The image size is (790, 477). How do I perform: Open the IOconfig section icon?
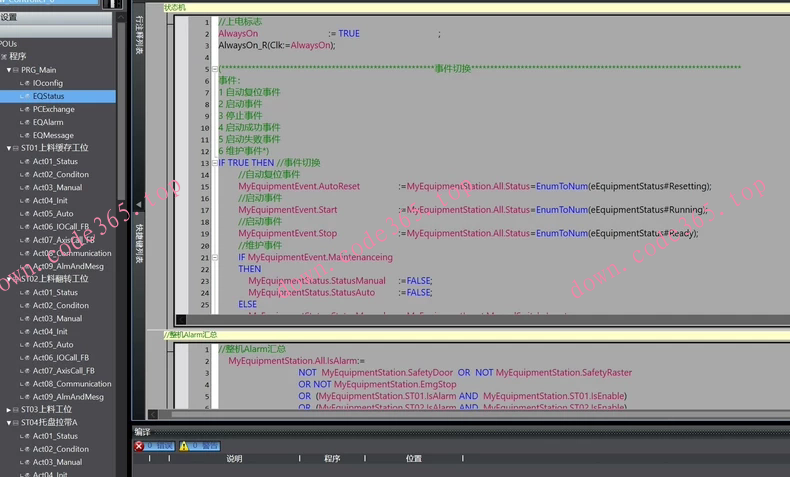point(25,83)
